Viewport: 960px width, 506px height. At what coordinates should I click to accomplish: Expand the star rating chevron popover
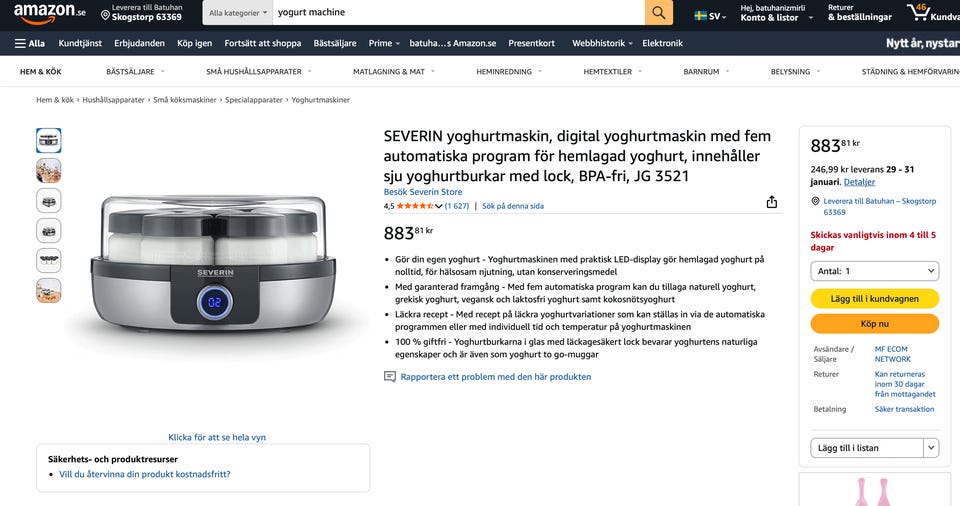tap(438, 206)
